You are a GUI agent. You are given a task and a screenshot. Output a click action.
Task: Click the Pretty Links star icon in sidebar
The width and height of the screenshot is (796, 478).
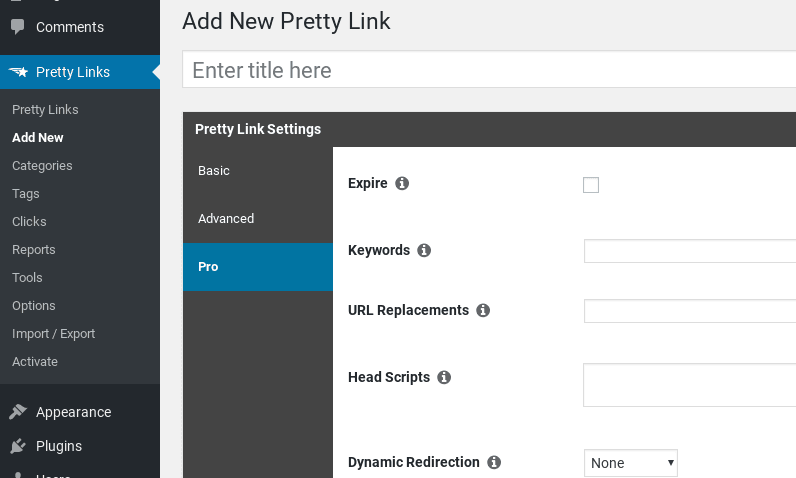click(x=18, y=72)
